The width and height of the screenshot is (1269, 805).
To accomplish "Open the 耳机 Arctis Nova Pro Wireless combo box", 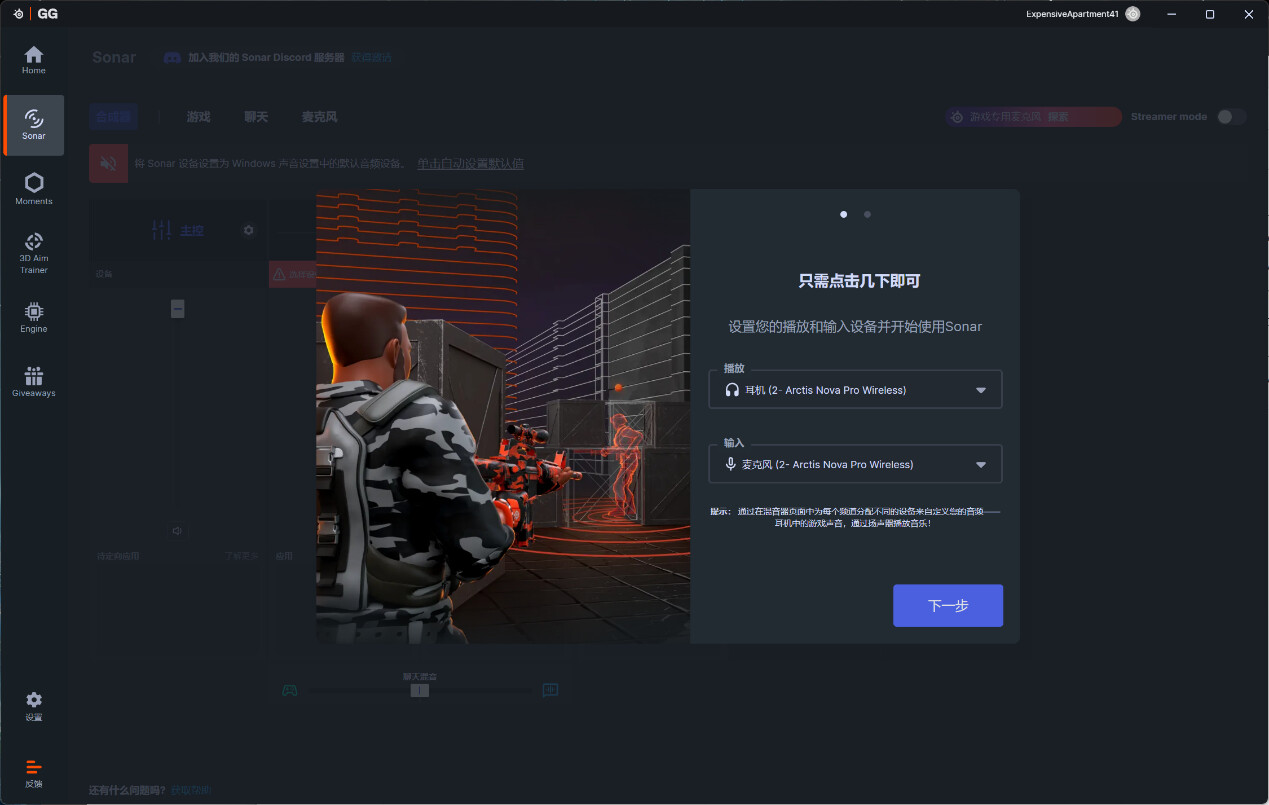I will tap(855, 389).
